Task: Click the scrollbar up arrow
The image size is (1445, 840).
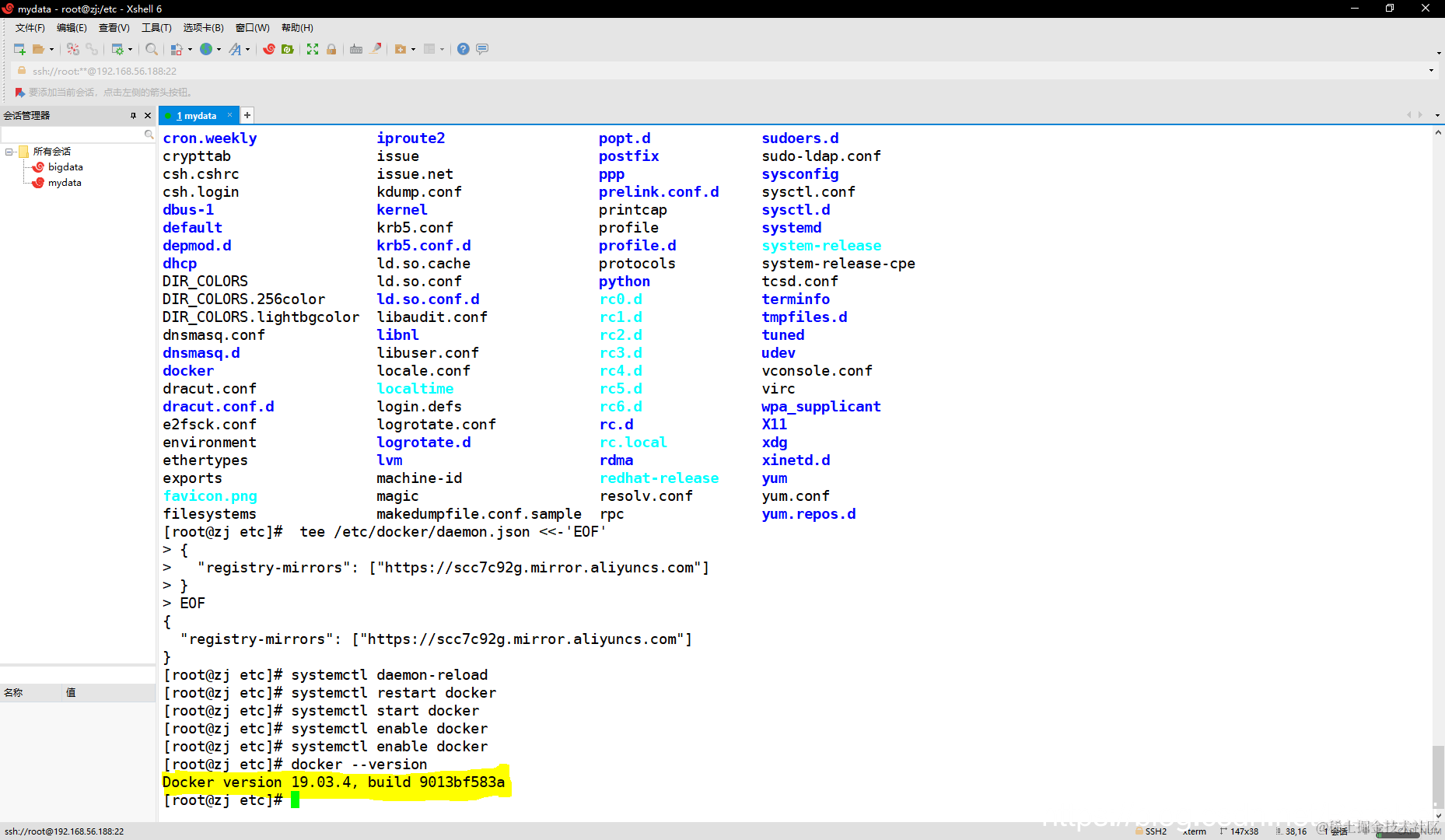Action: [1438, 133]
